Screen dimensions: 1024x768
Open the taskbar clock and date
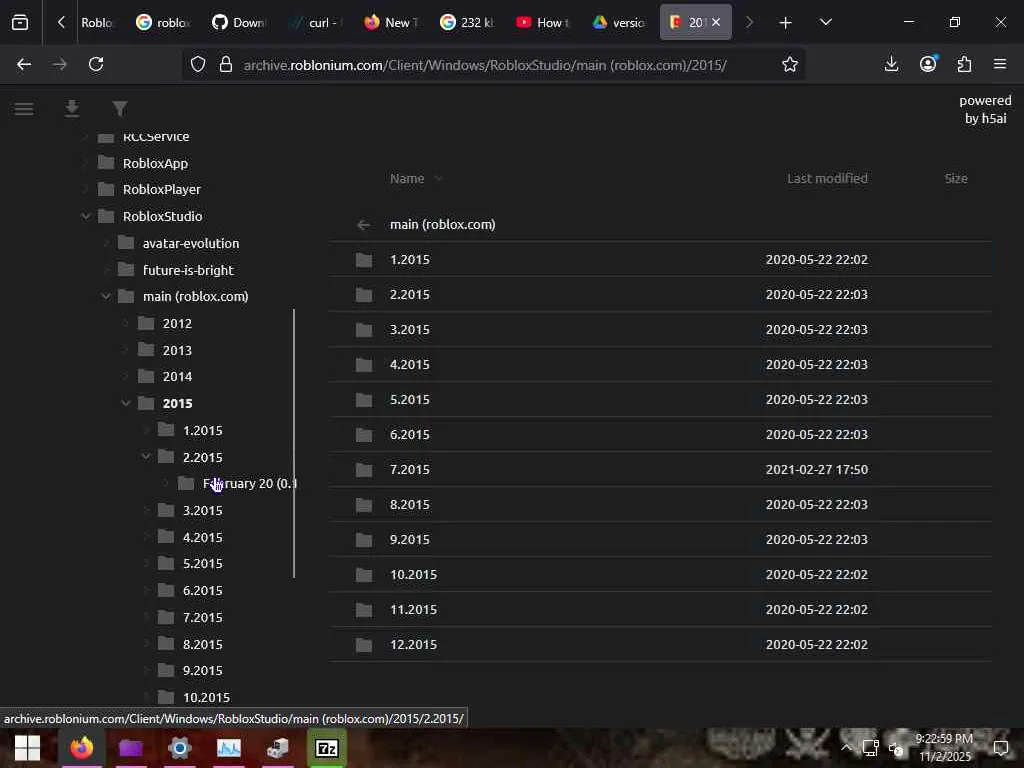944,748
